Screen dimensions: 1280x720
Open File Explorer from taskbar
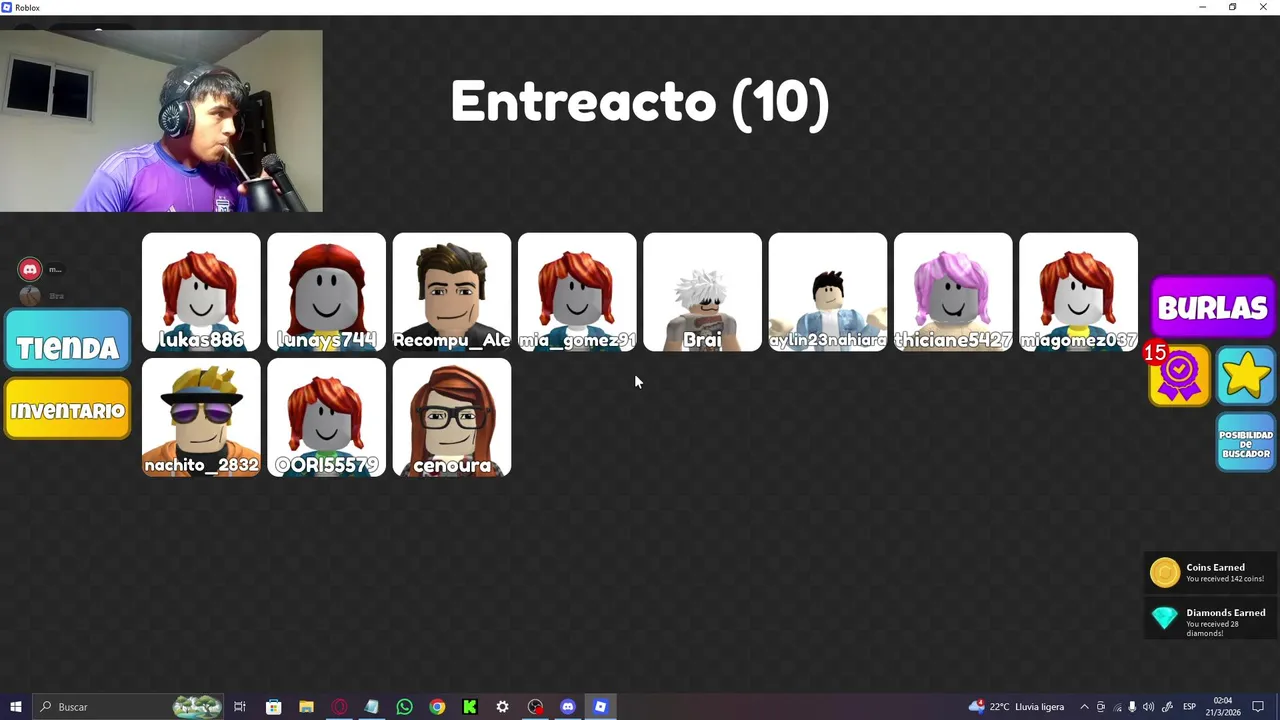click(x=306, y=707)
